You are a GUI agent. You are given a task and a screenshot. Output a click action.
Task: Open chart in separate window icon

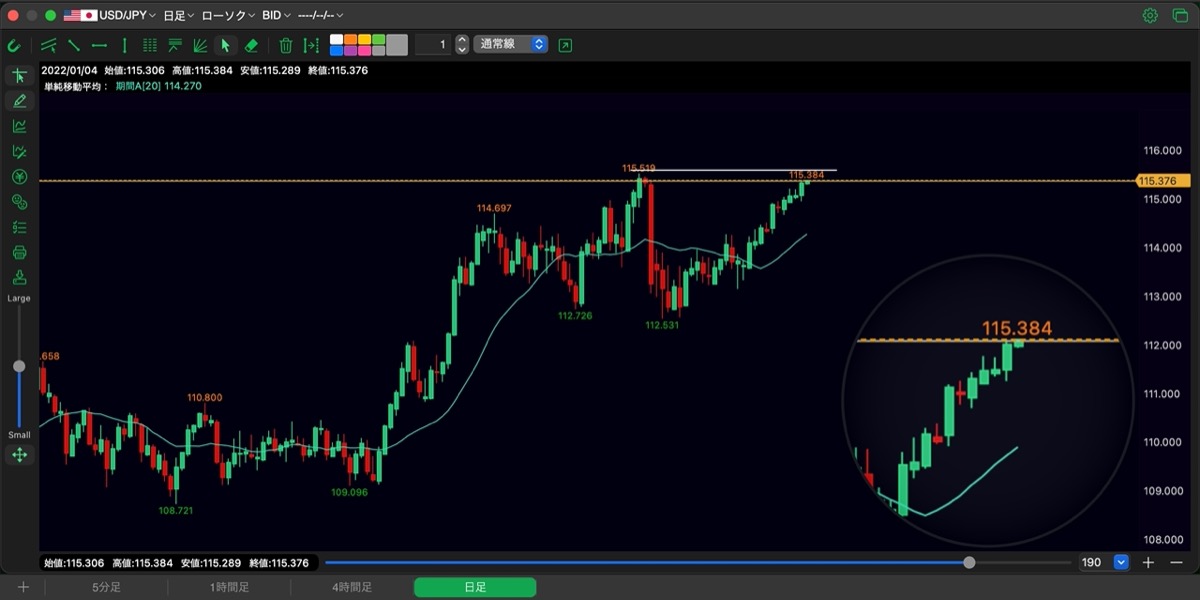click(566, 45)
